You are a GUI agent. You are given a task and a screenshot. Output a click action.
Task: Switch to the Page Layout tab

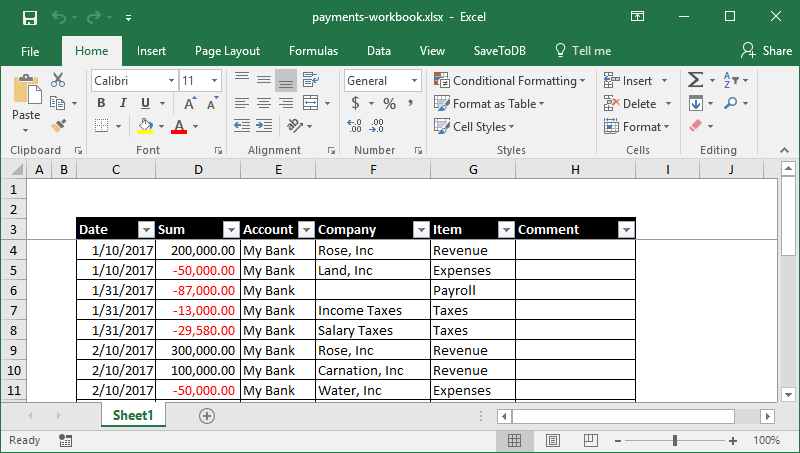tap(227, 51)
